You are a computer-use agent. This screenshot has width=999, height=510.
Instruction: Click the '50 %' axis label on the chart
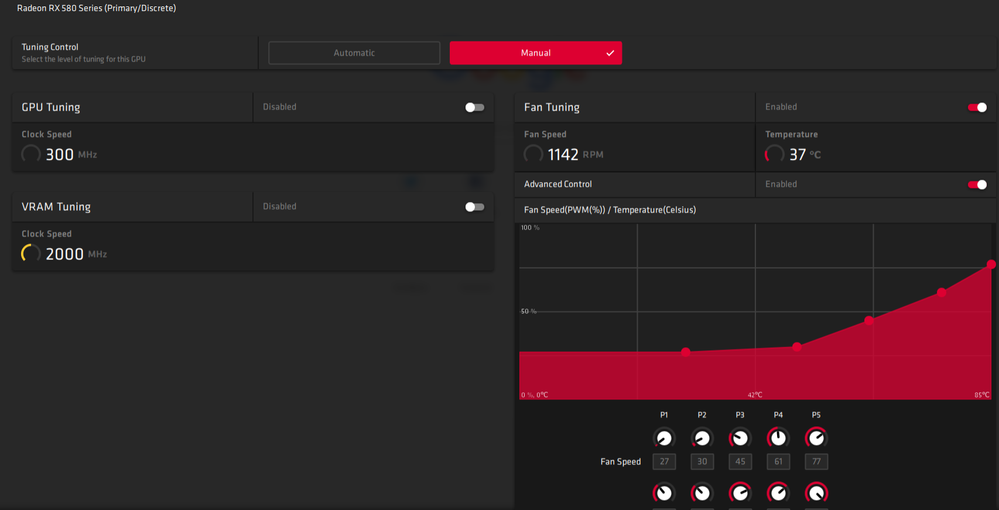[529, 311]
